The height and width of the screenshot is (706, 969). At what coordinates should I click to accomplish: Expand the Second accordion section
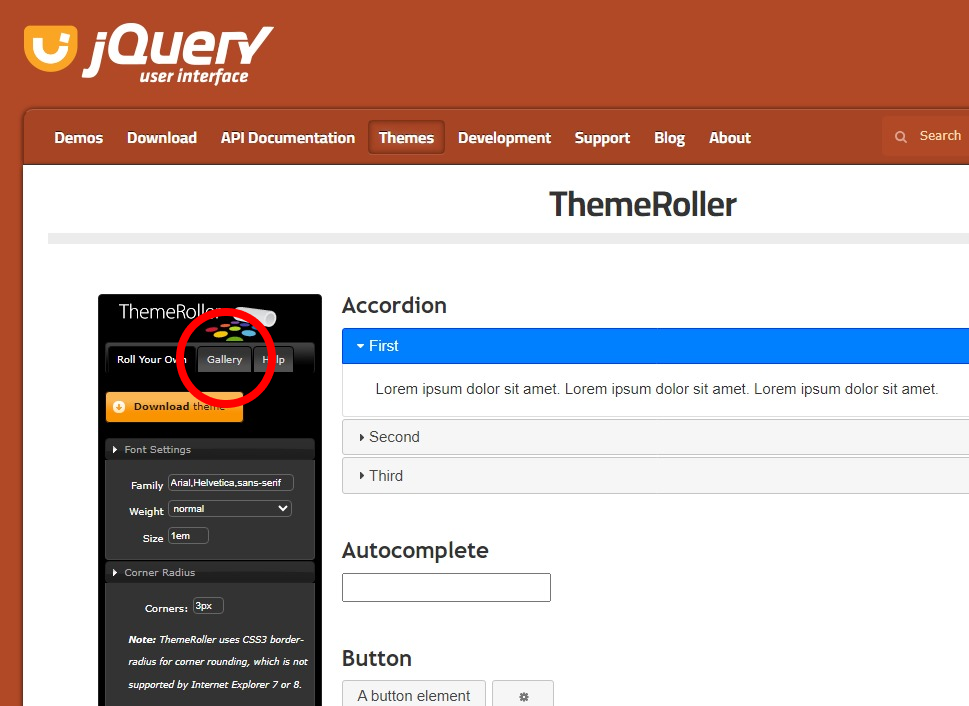pyautogui.click(x=655, y=437)
